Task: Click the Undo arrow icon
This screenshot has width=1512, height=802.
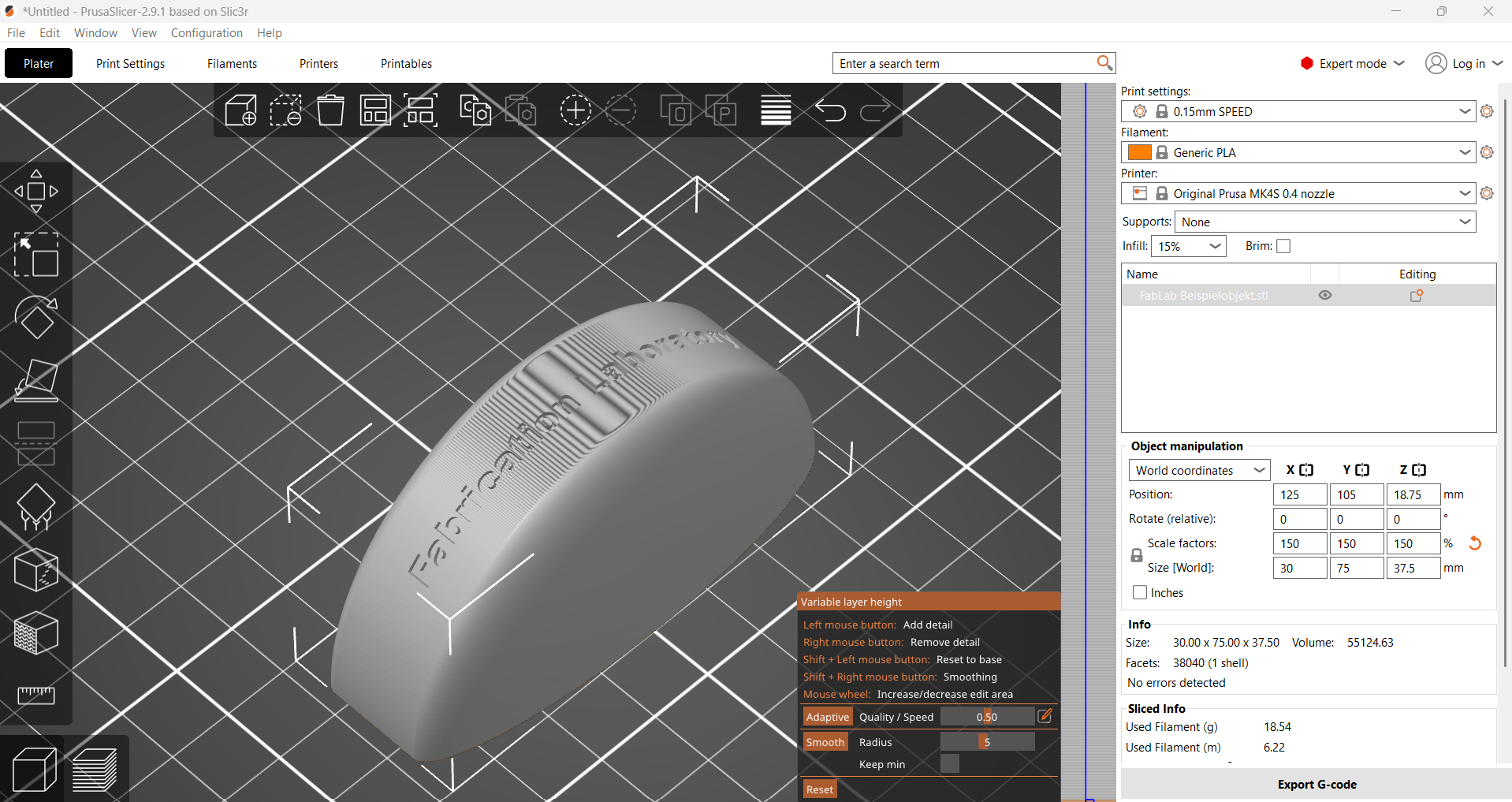Action: click(x=830, y=110)
